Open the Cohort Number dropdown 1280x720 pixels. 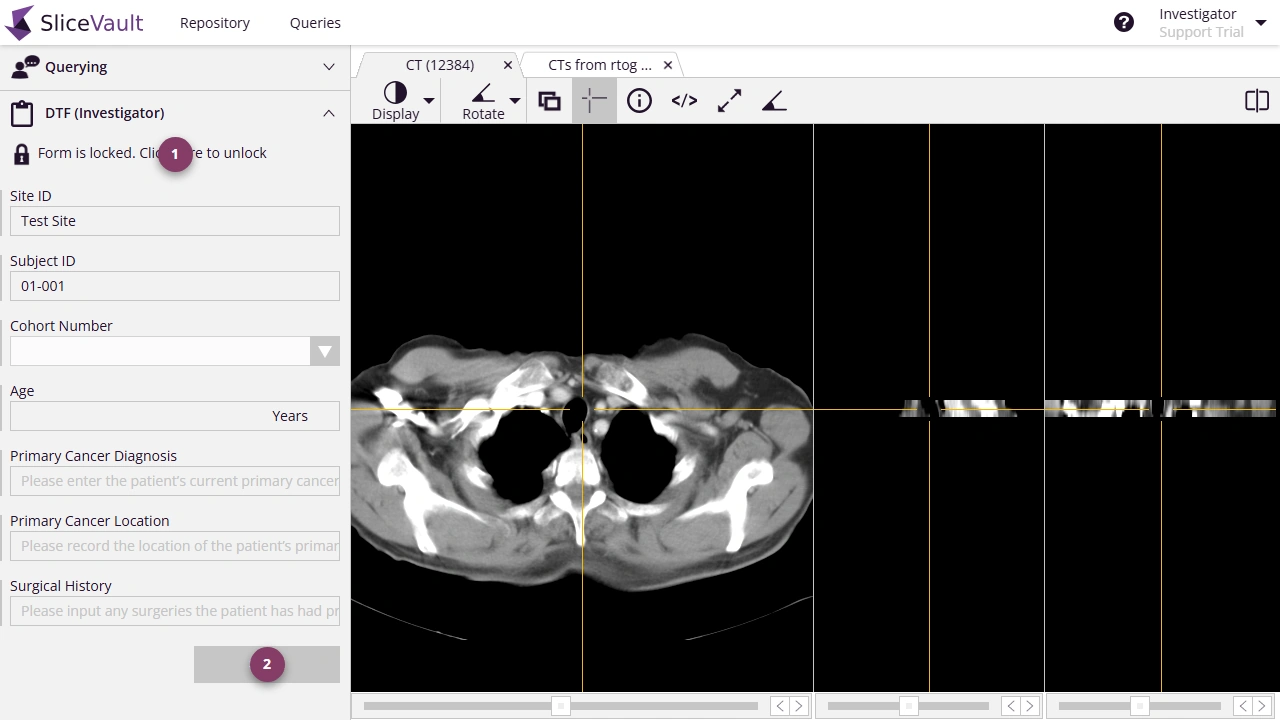tap(325, 351)
